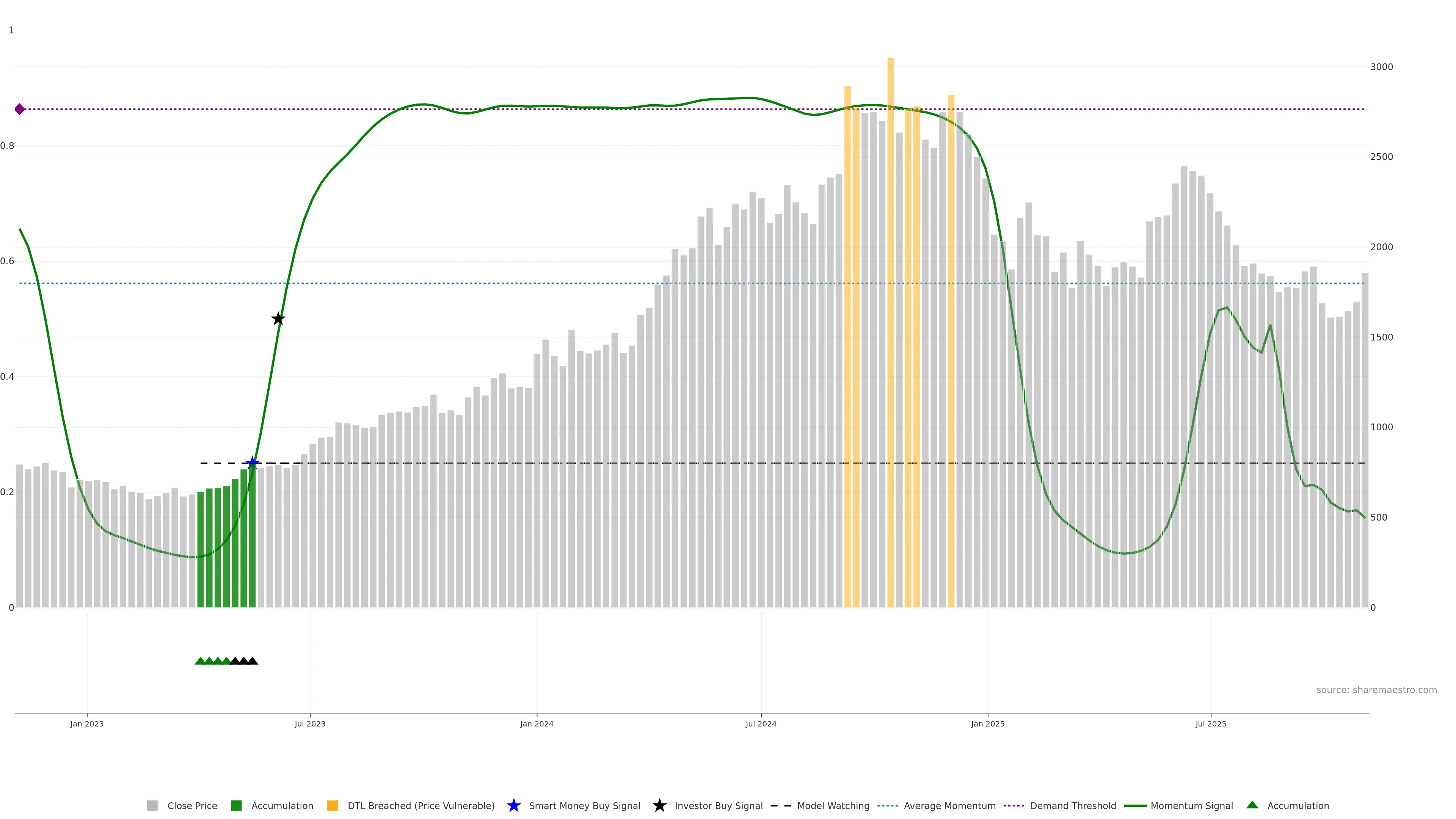Toggle DTL Breached (Price Vulnerable) legend entry

(420, 805)
